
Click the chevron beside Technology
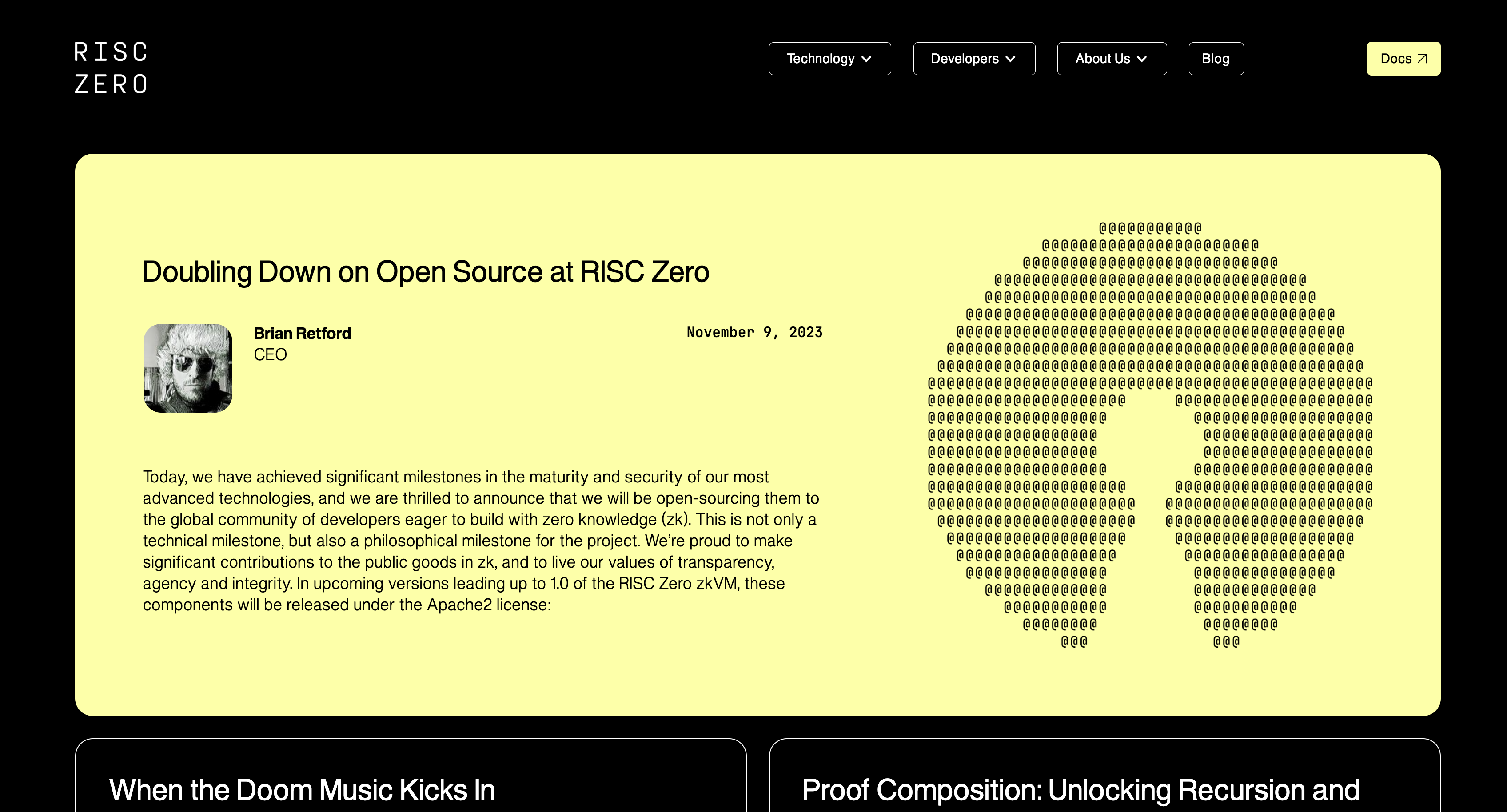(867, 59)
